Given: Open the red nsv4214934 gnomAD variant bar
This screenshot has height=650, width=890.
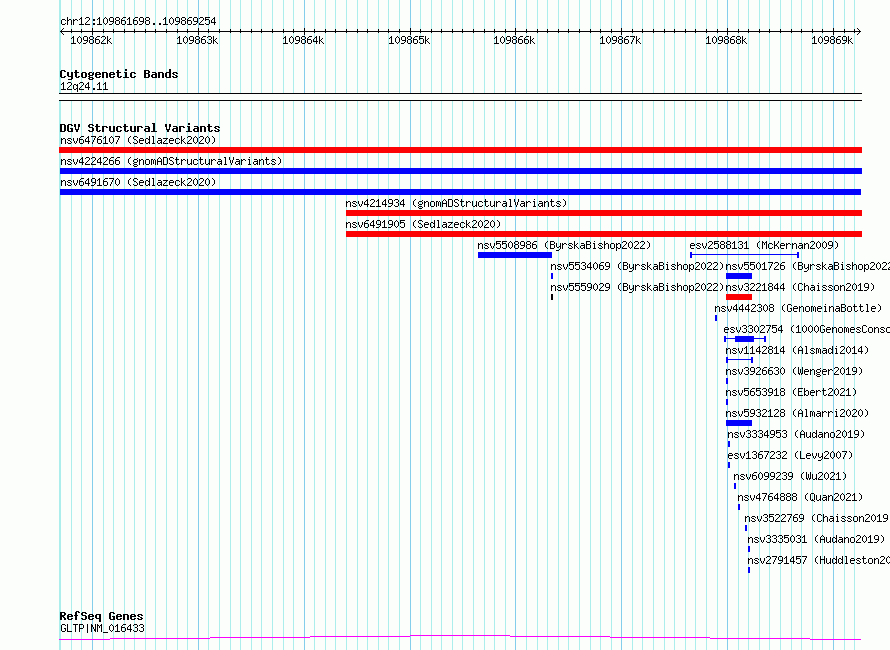Looking at the screenshot, I should coord(604,213).
